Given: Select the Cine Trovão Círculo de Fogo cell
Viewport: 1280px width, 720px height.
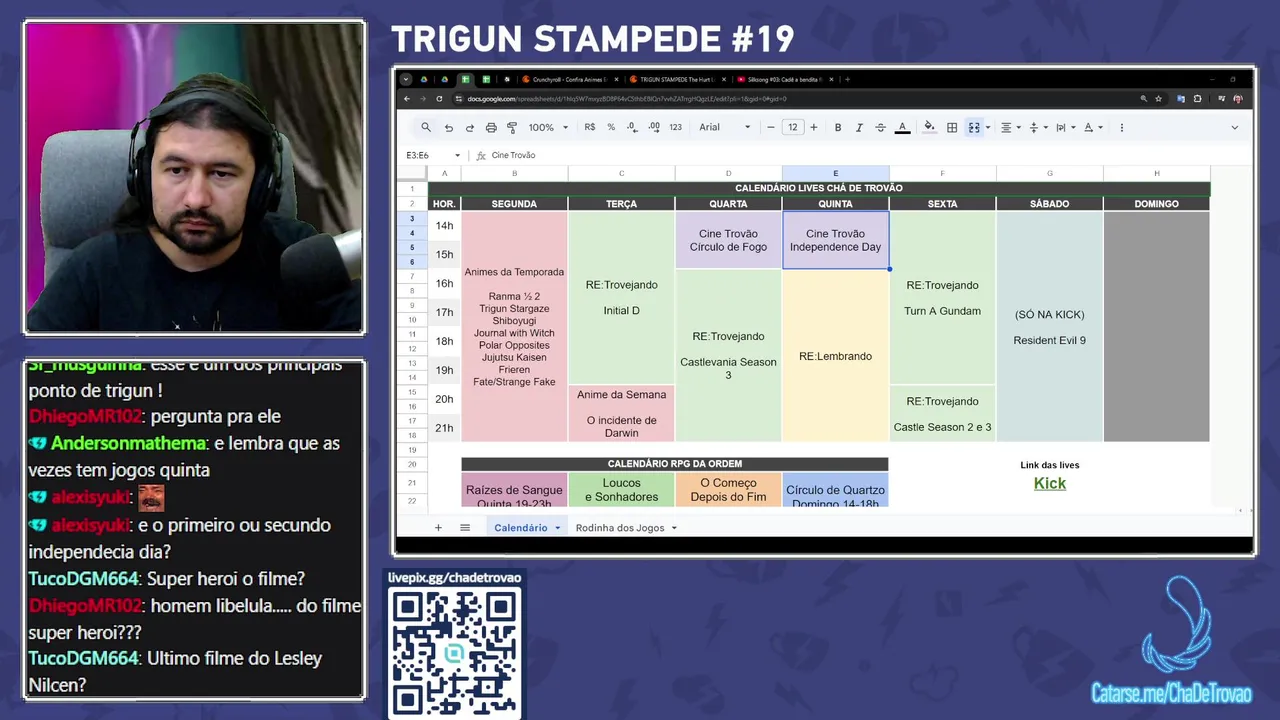Looking at the screenshot, I should 728,240.
